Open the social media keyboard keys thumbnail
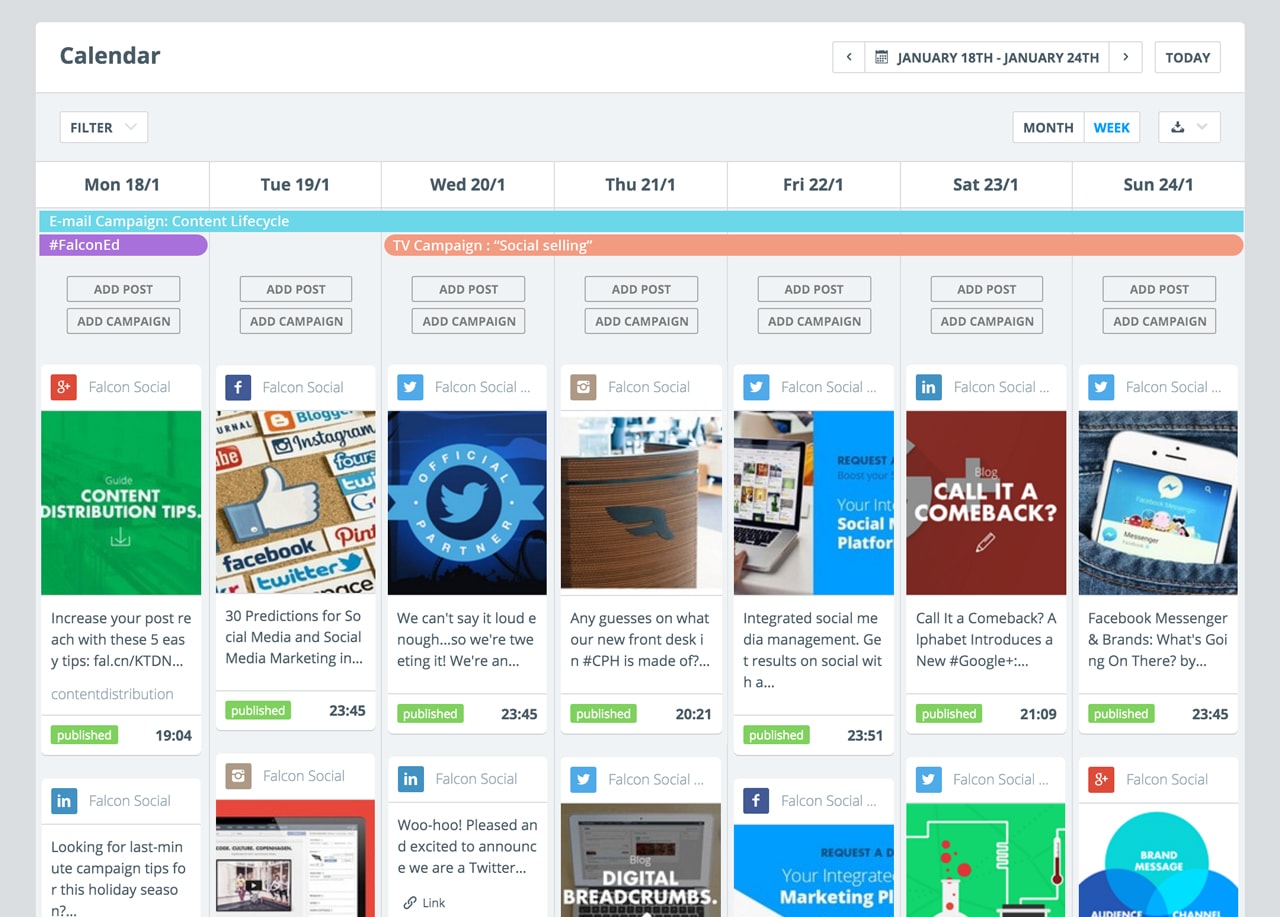This screenshot has height=917, width=1280. [296, 501]
